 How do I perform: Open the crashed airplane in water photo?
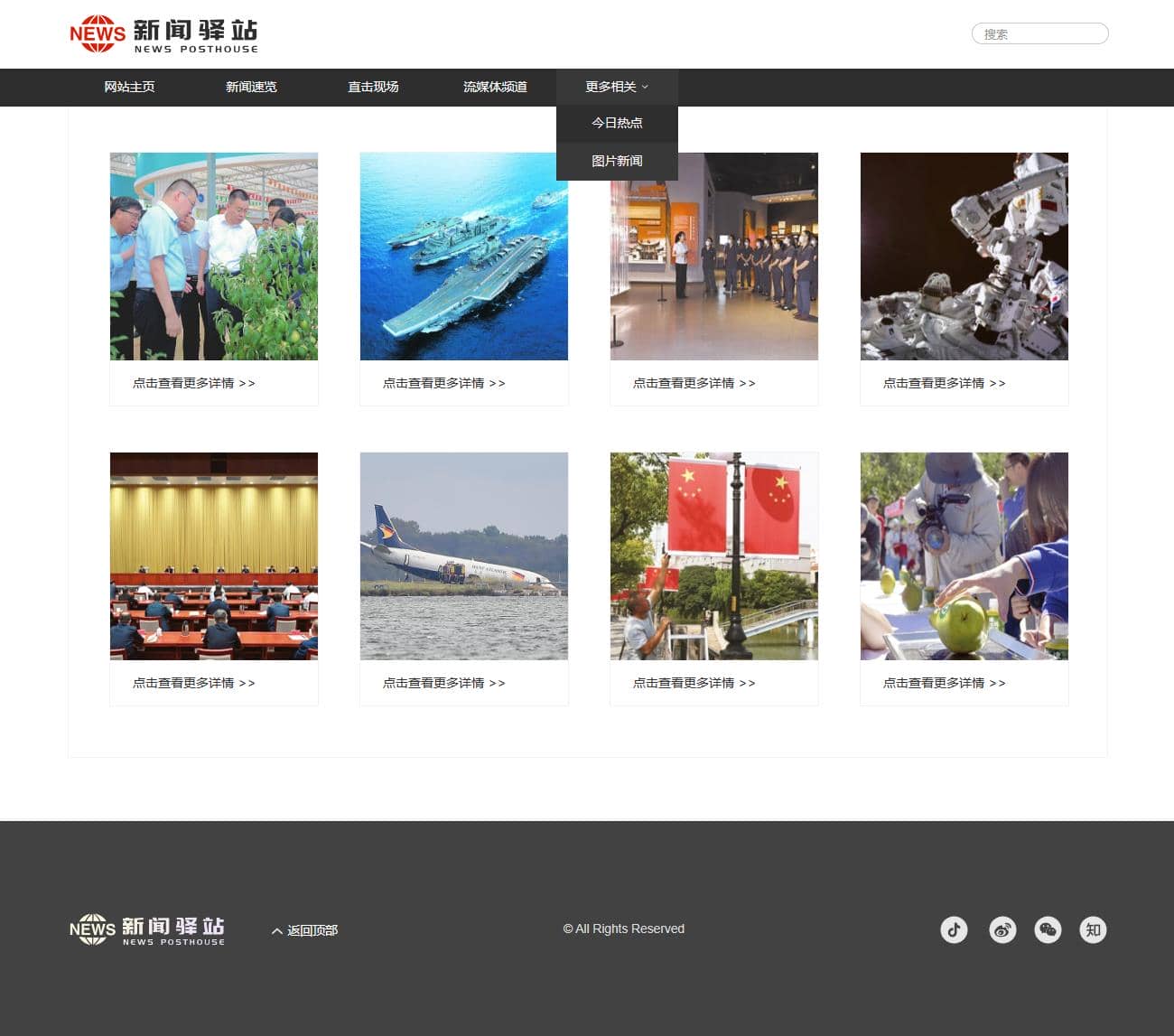(464, 556)
